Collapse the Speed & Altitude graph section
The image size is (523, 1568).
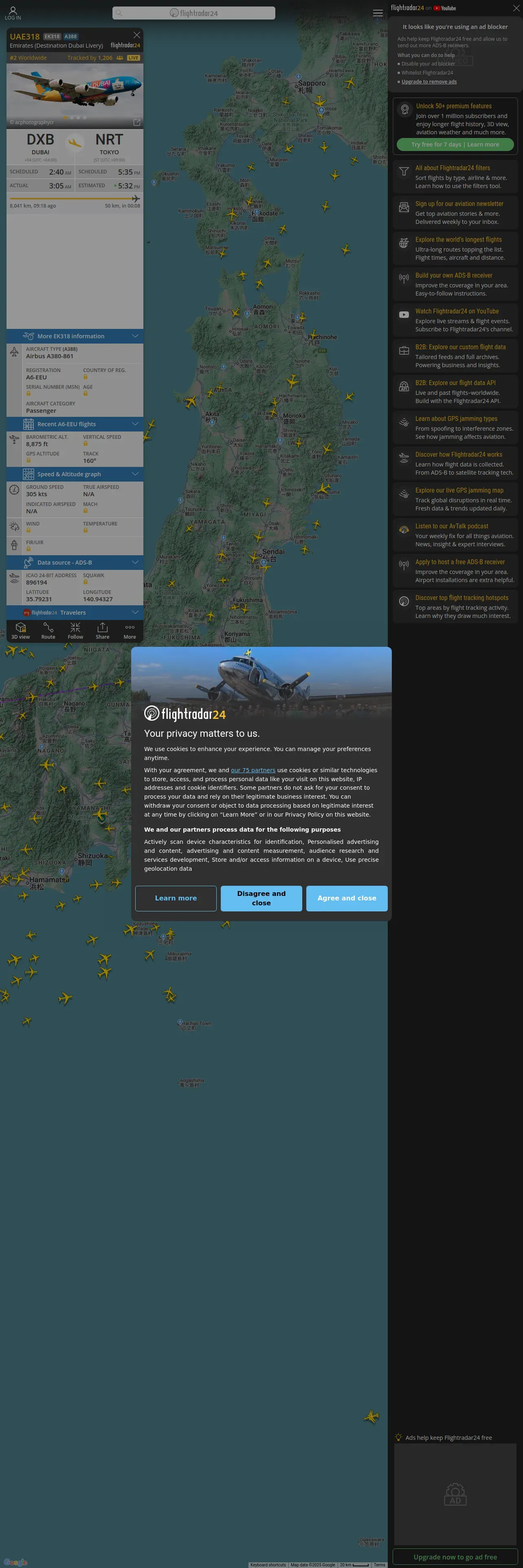click(75, 474)
